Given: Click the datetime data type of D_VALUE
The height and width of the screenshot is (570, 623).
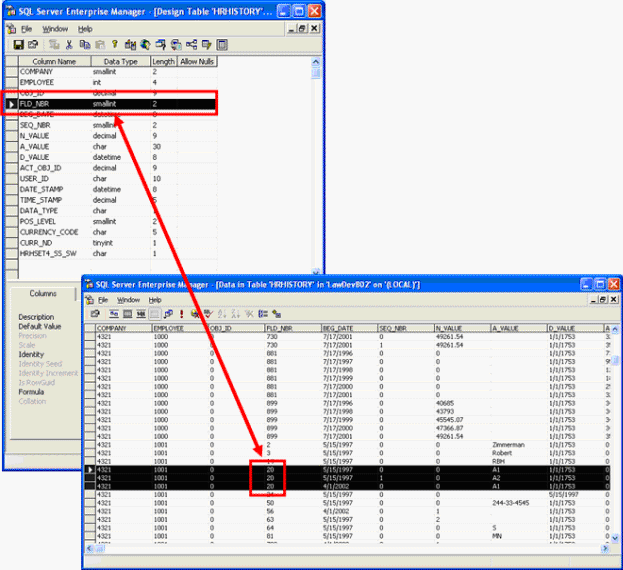Looking at the screenshot, I should click(107, 157).
